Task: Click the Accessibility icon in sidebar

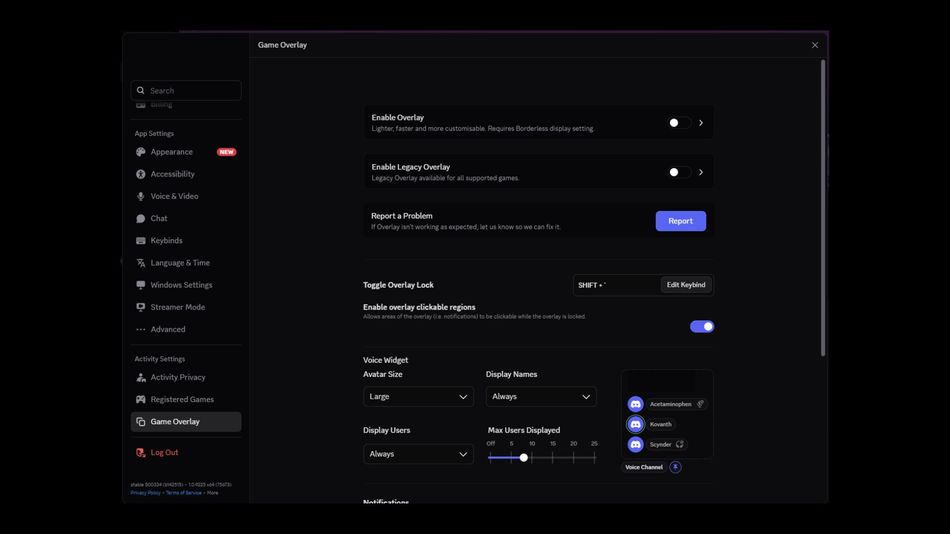Action: pyautogui.click(x=141, y=174)
